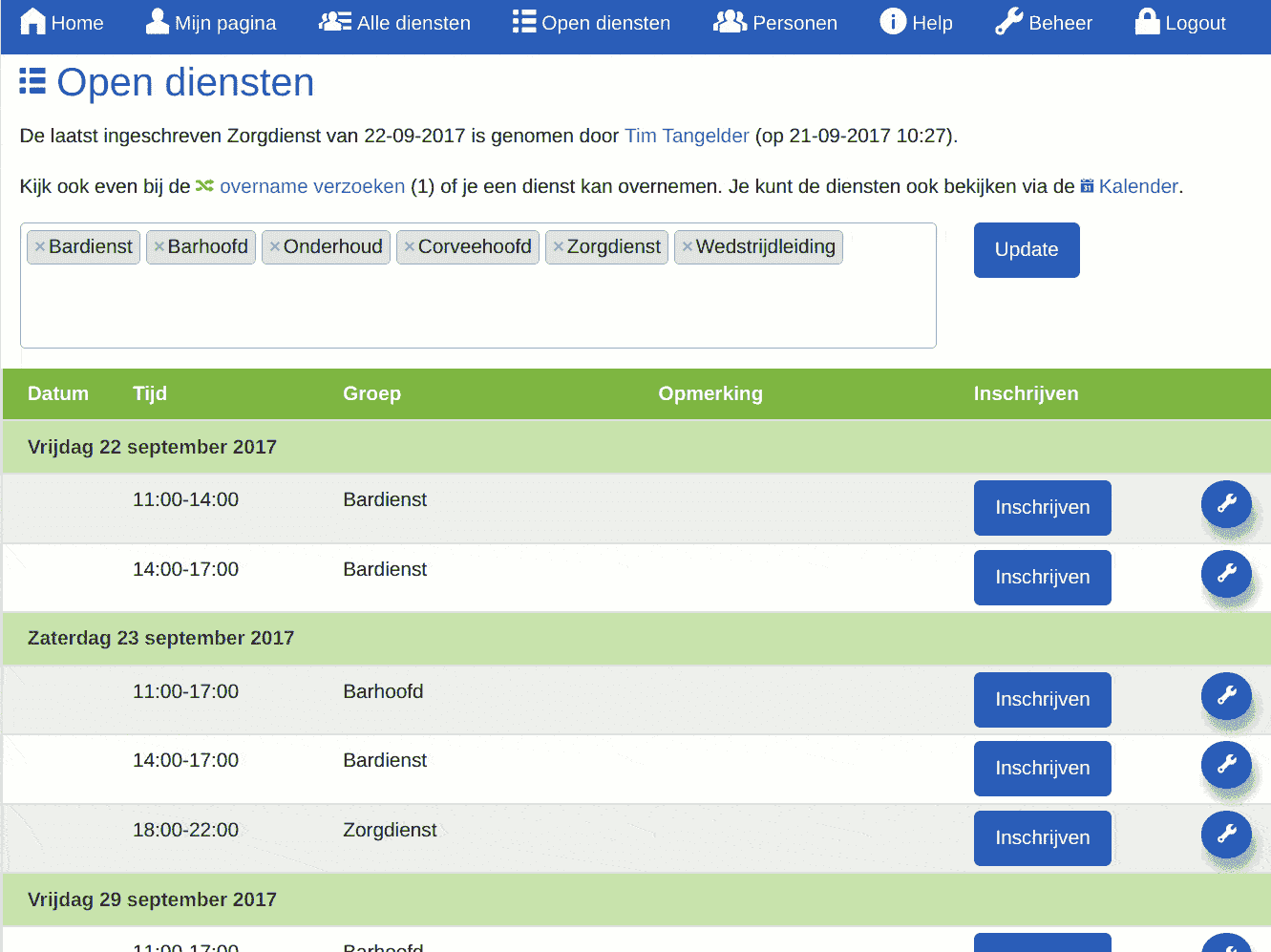The image size is (1271, 952).
Task: Remove the Onderhoud filter tag
Action: click(x=275, y=246)
